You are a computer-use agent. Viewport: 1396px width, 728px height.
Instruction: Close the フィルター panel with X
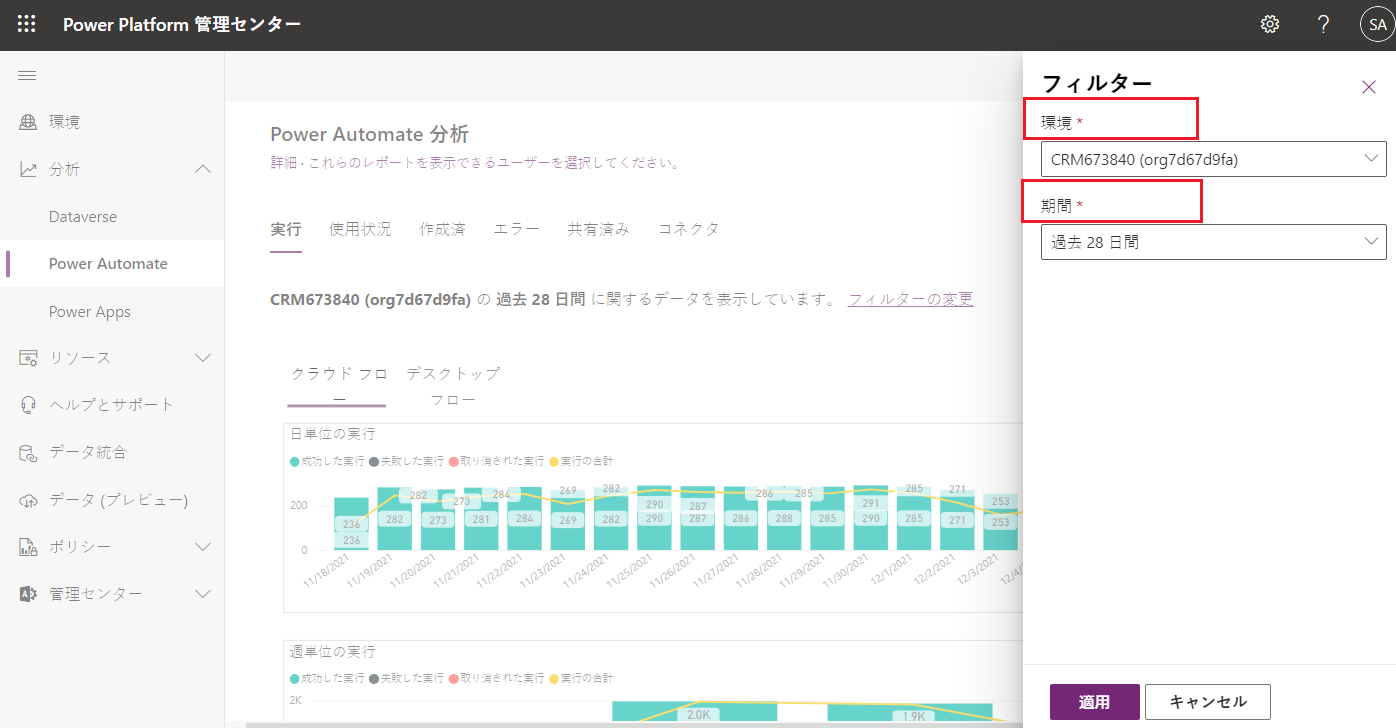tap(1369, 87)
